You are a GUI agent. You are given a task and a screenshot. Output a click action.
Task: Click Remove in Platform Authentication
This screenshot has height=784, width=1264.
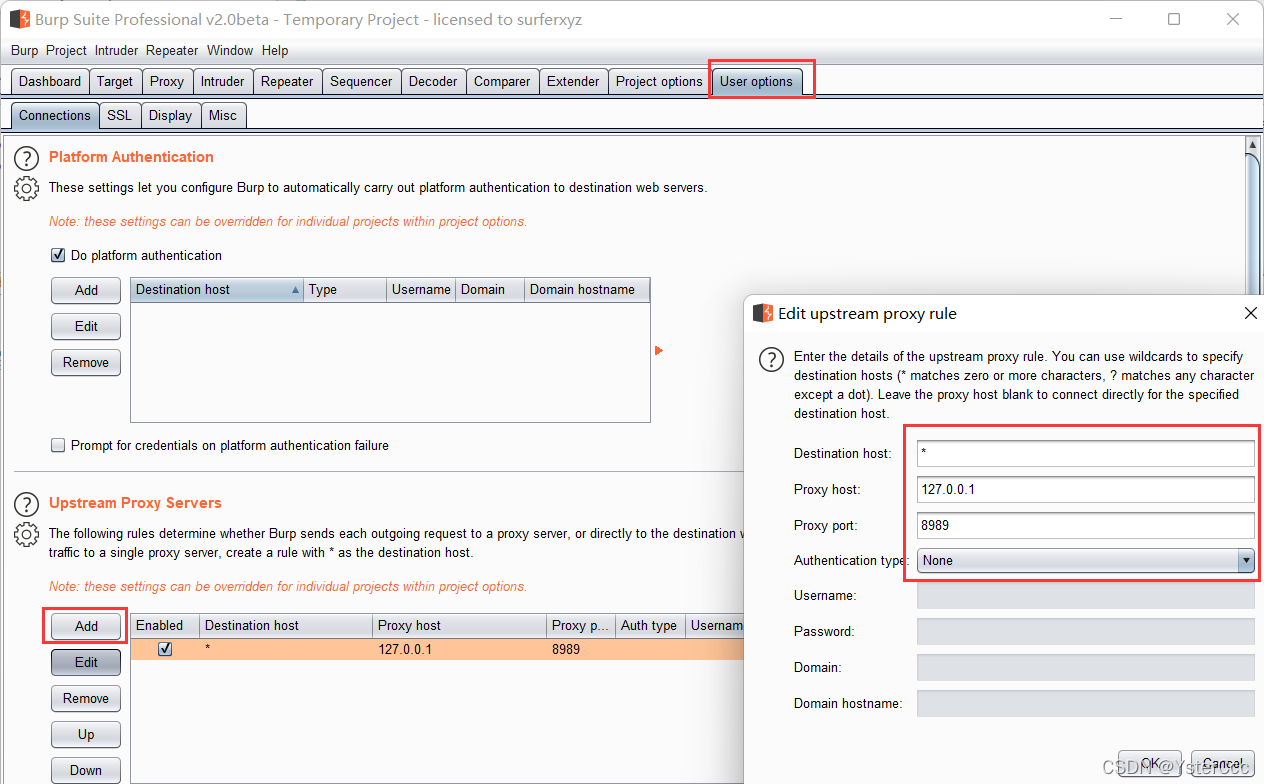[86, 362]
